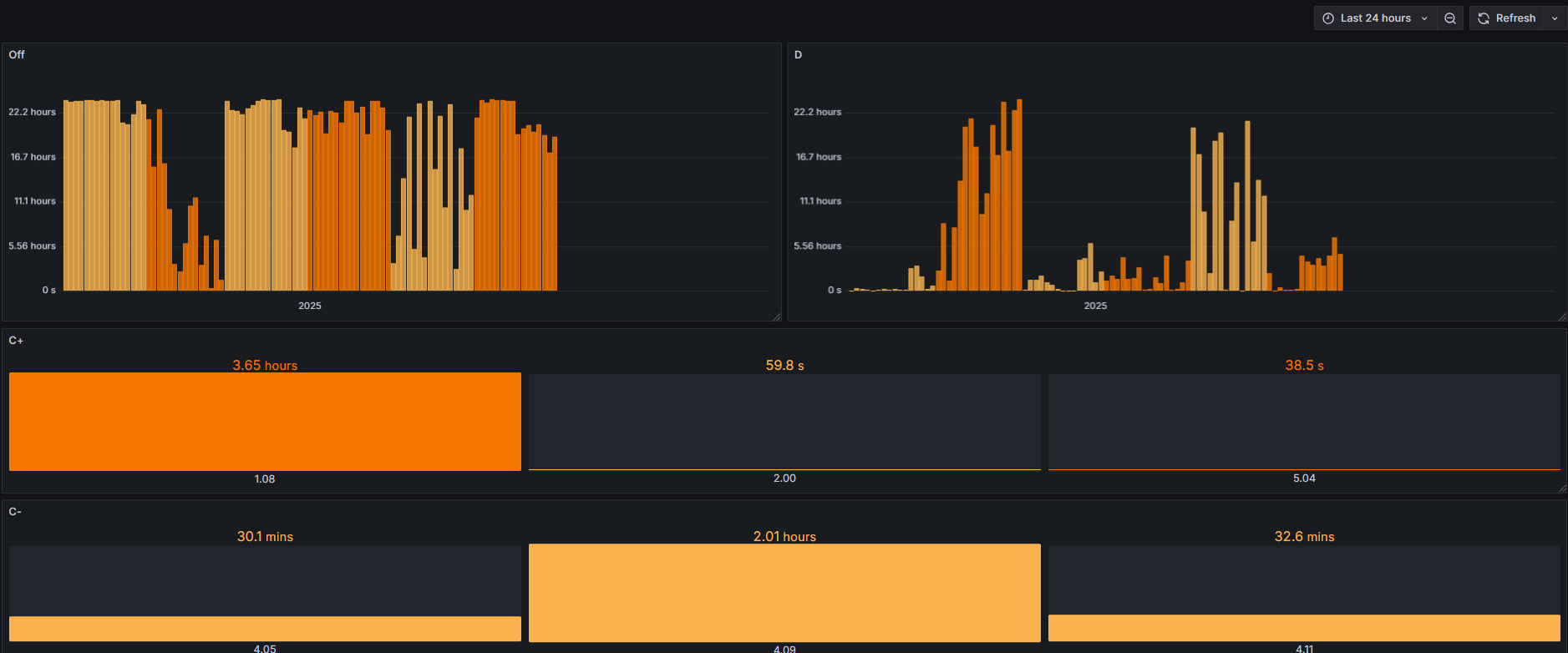The height and width of the screenshot is (653, 1568).
Task: Open the refresh interval dropdown arrow
Action: tap(1555, 18)
